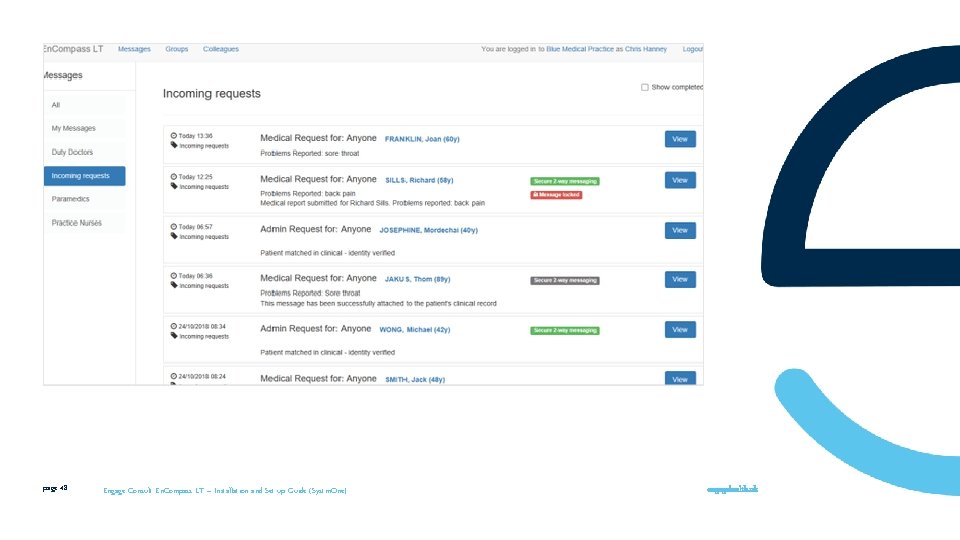Click grey Secure 2-way messaging badge for Jakus
This screenshot has width=960, height=540.
coord(564,280)
